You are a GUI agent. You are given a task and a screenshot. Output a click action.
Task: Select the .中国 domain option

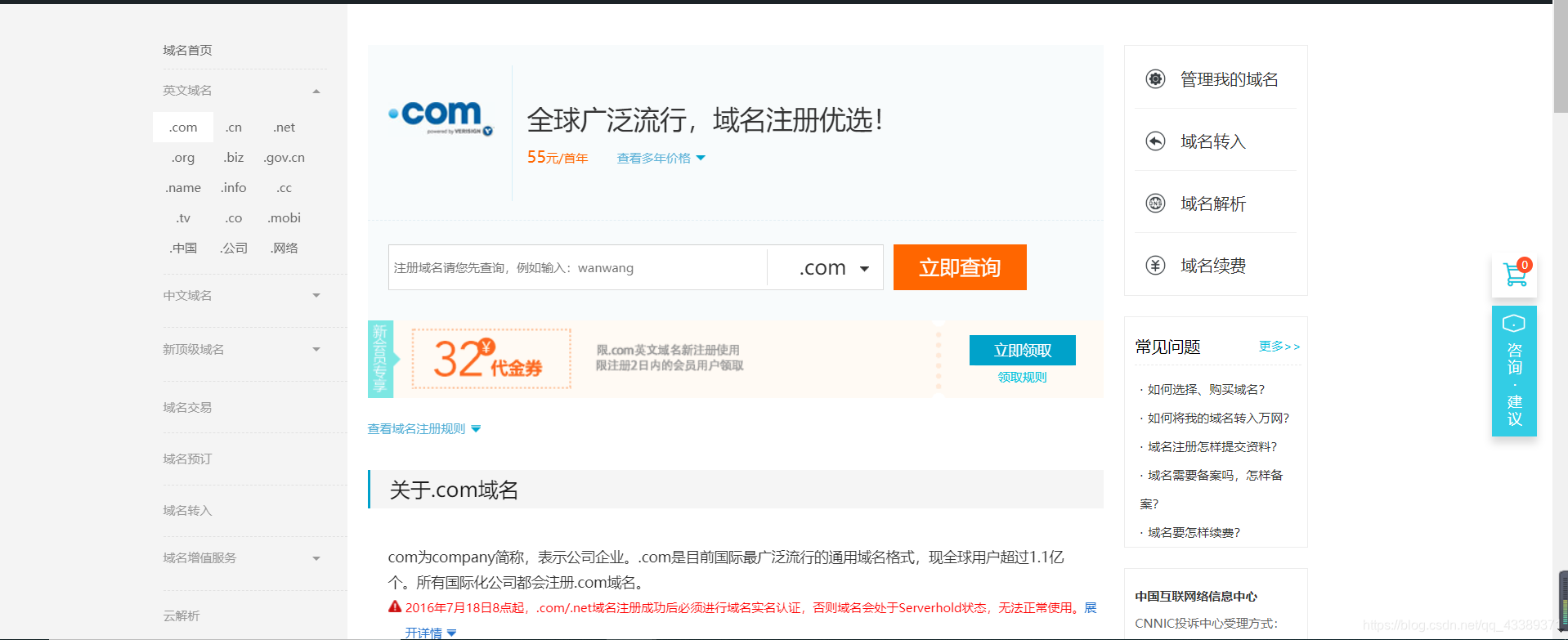(183, 248)
